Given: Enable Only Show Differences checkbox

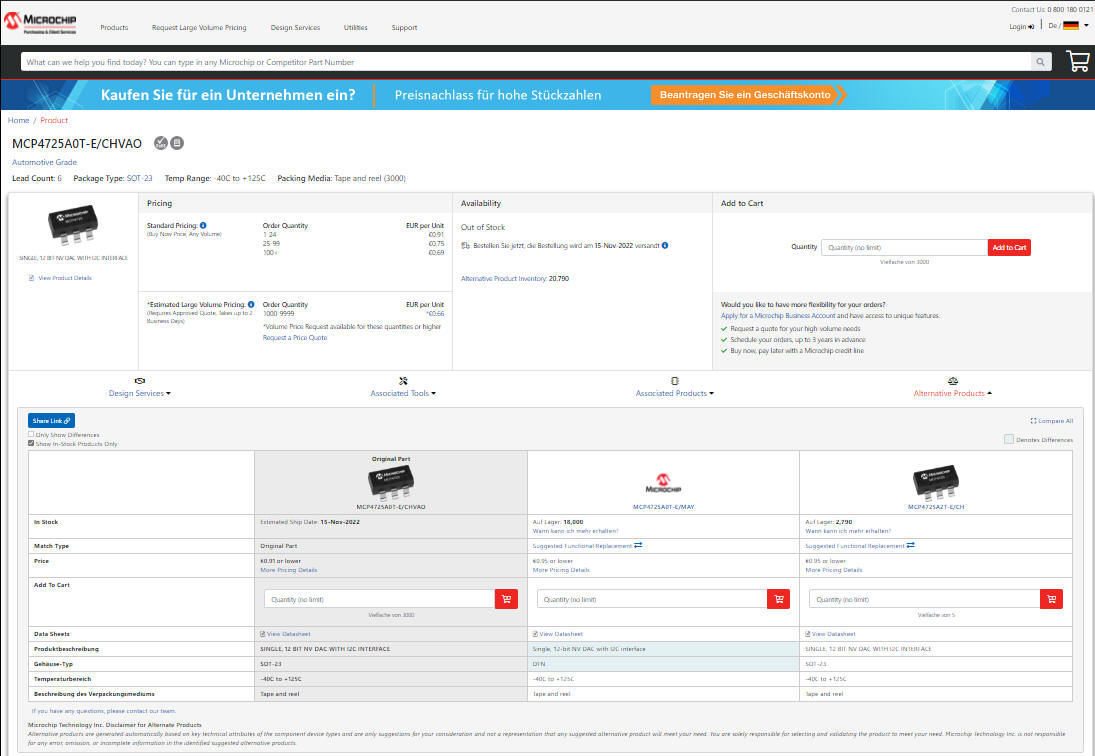Looking at the screenshot, I should click(31, 434).
